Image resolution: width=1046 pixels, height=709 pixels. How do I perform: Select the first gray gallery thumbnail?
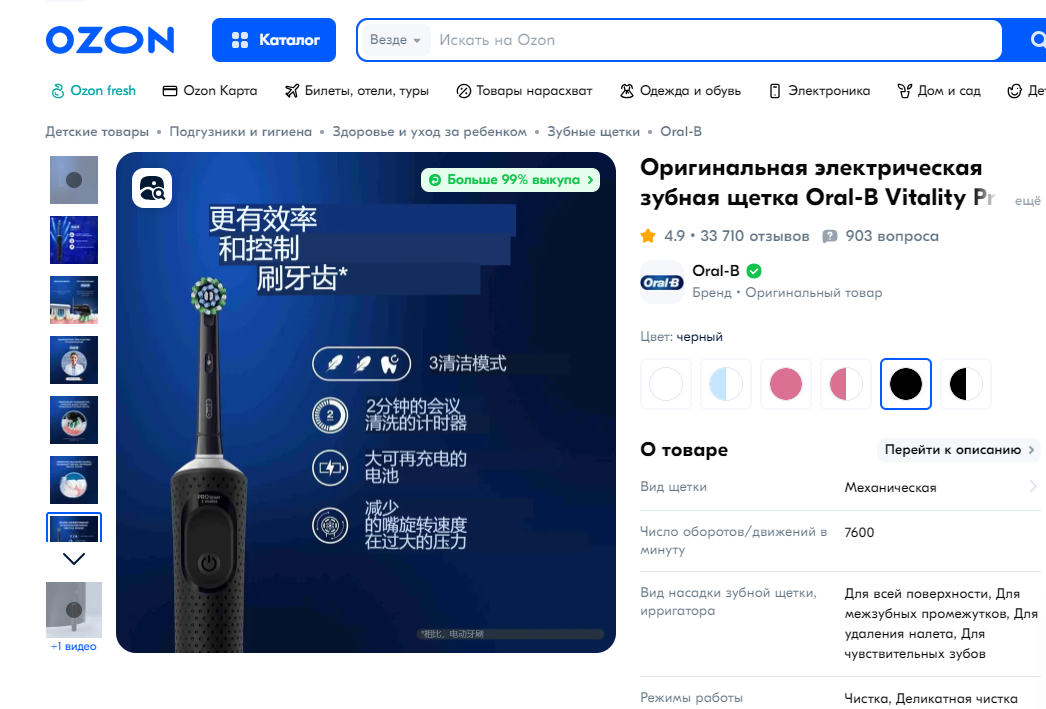pos(74,180)
